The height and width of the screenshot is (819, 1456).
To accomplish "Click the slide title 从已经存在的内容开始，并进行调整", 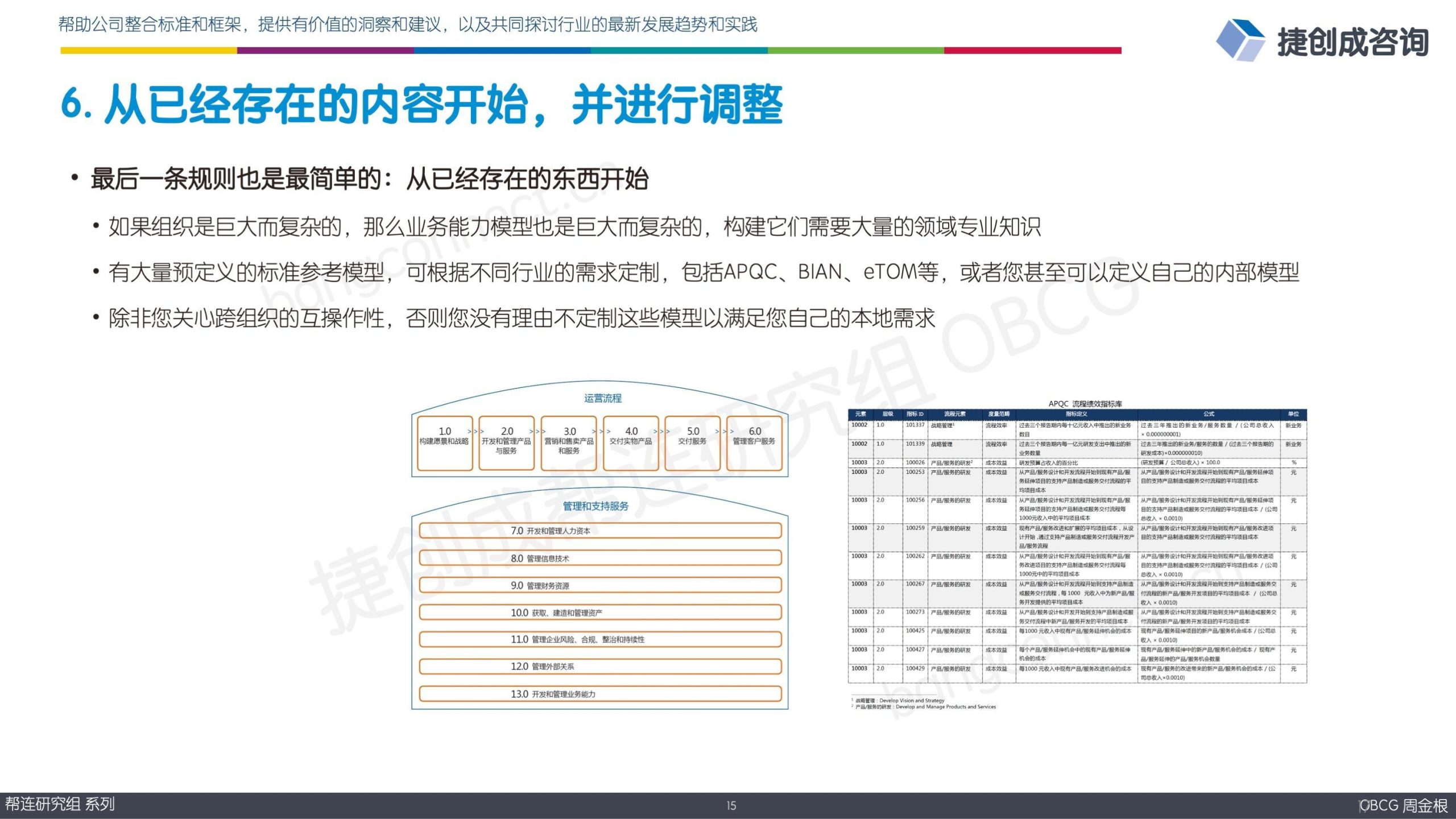I will tap(422, 104).
